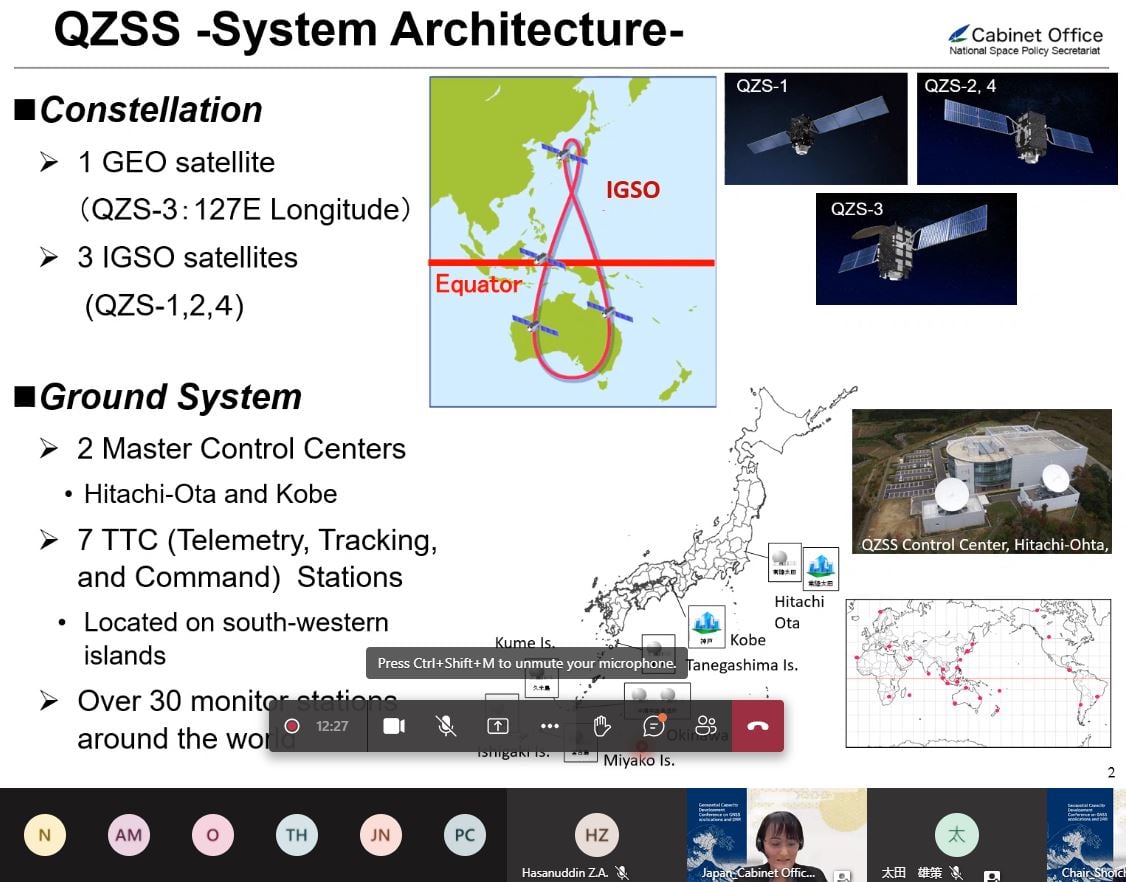Raise your hand in the meeting

(x=601, y=726)
